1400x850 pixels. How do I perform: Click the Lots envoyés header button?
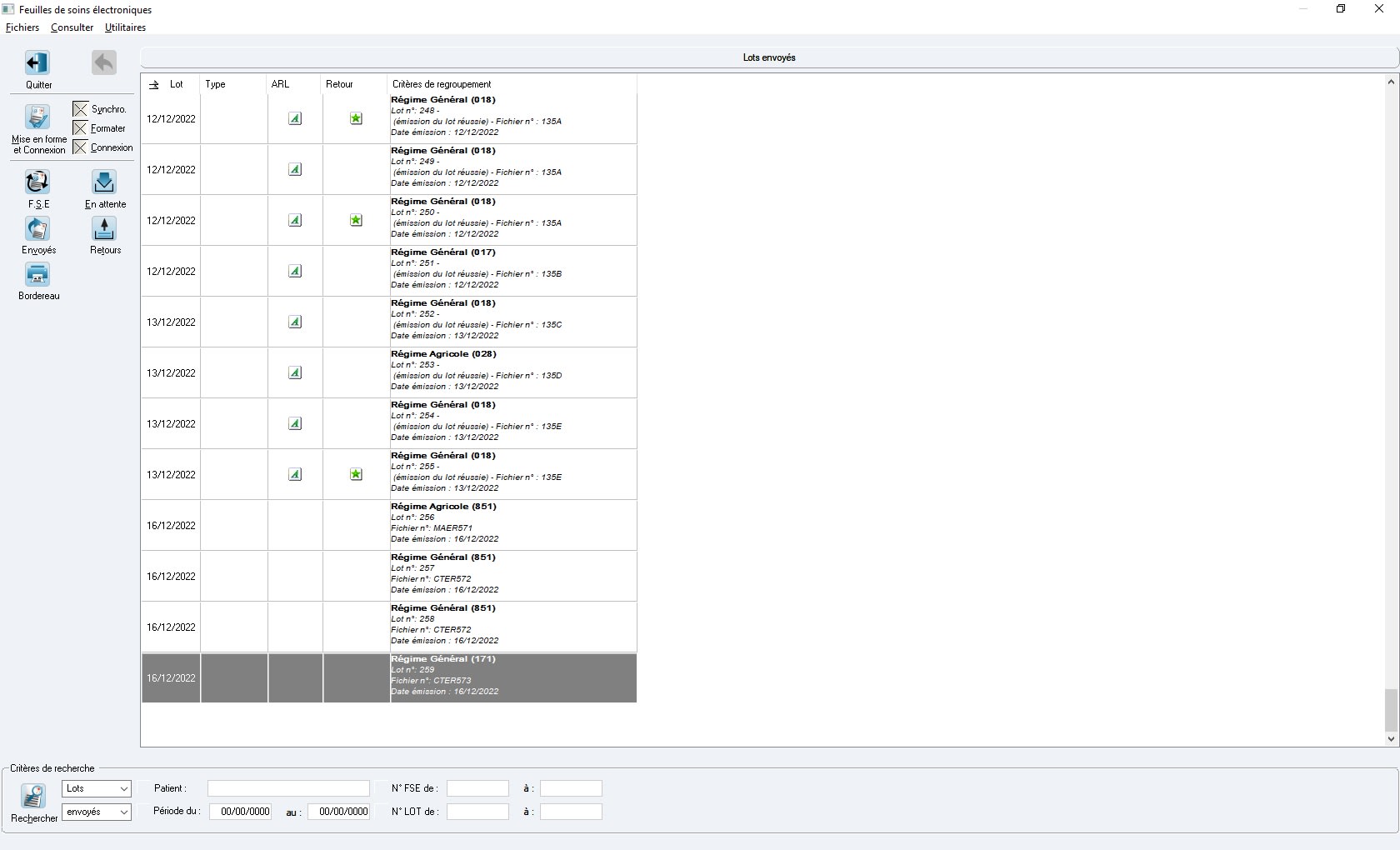[768, 57]
